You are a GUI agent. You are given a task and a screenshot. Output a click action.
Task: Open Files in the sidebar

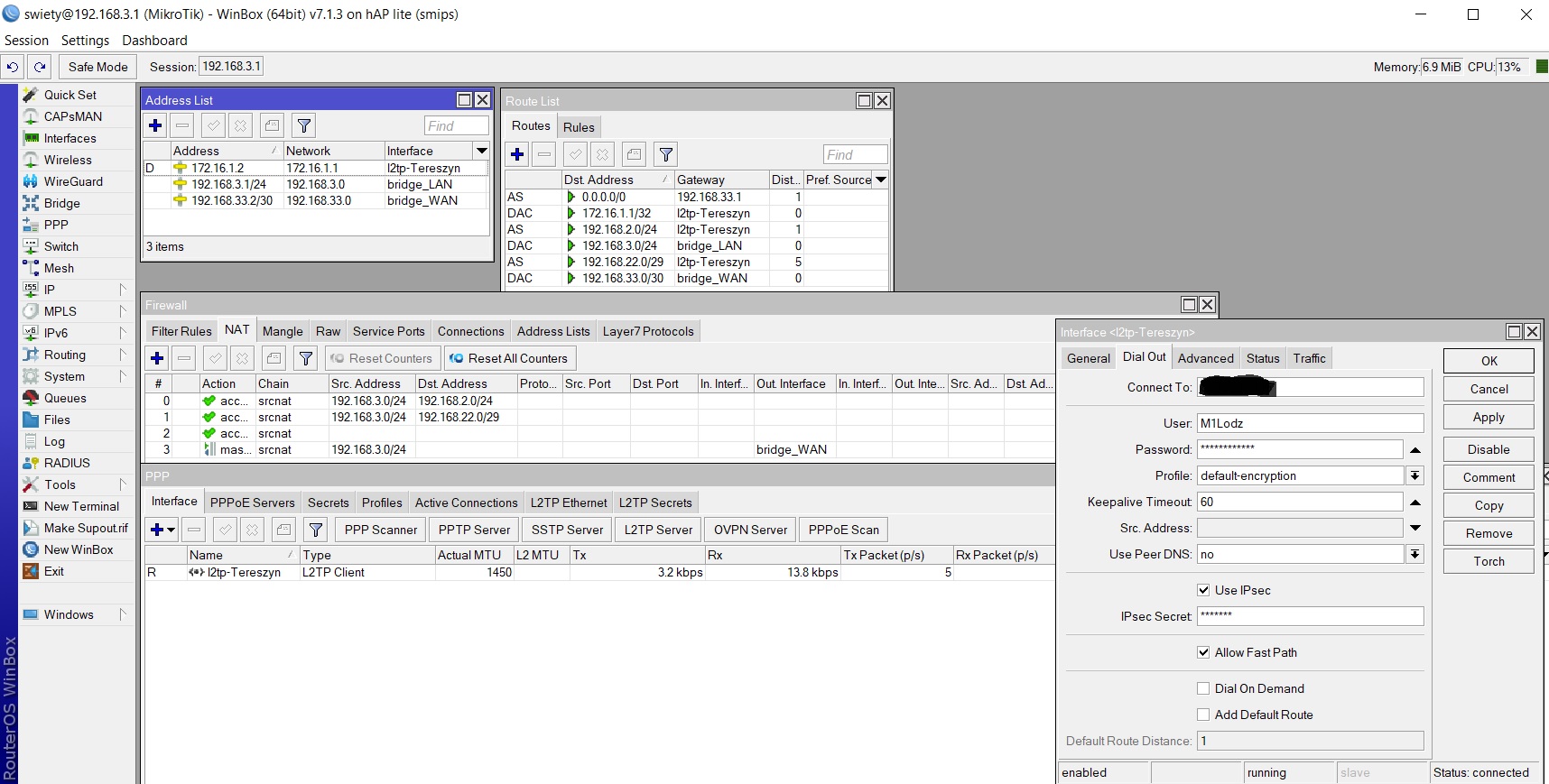click(x=57, y=420)
